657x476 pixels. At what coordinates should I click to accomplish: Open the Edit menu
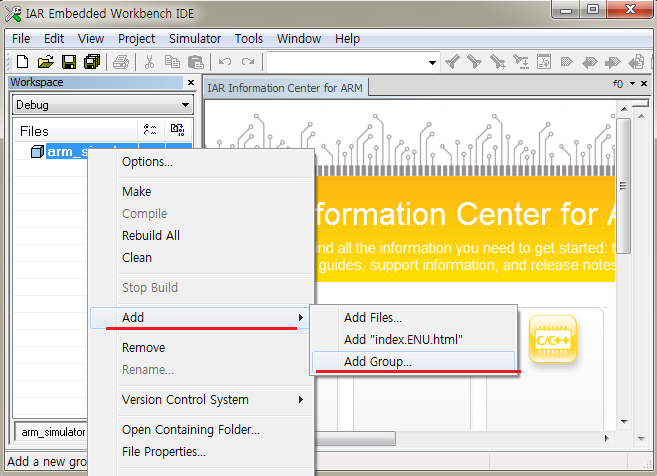pyautogui.click(x=54, y=39)
